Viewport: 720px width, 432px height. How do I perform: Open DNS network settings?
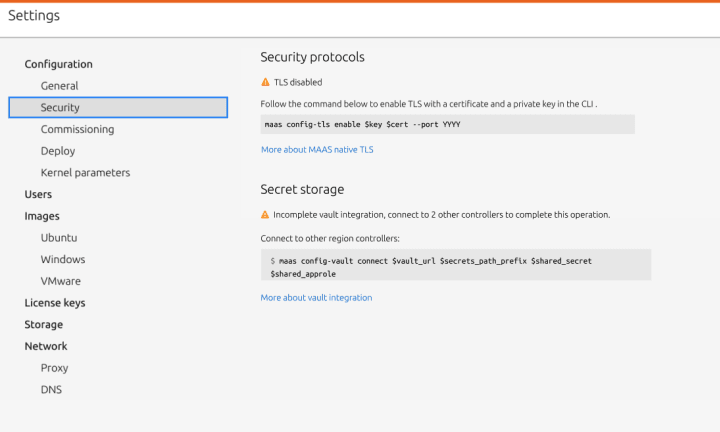(x=51, y=390)
